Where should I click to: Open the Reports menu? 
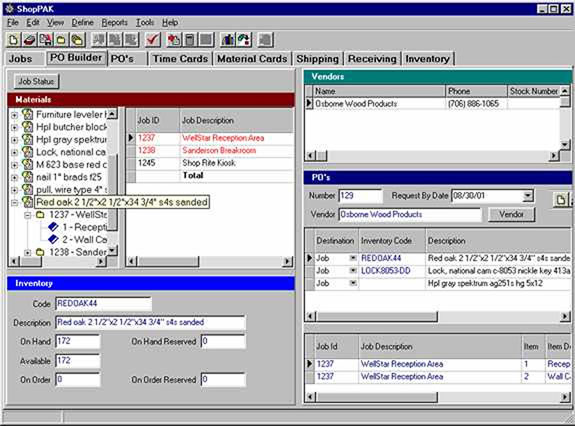point(114,23)
